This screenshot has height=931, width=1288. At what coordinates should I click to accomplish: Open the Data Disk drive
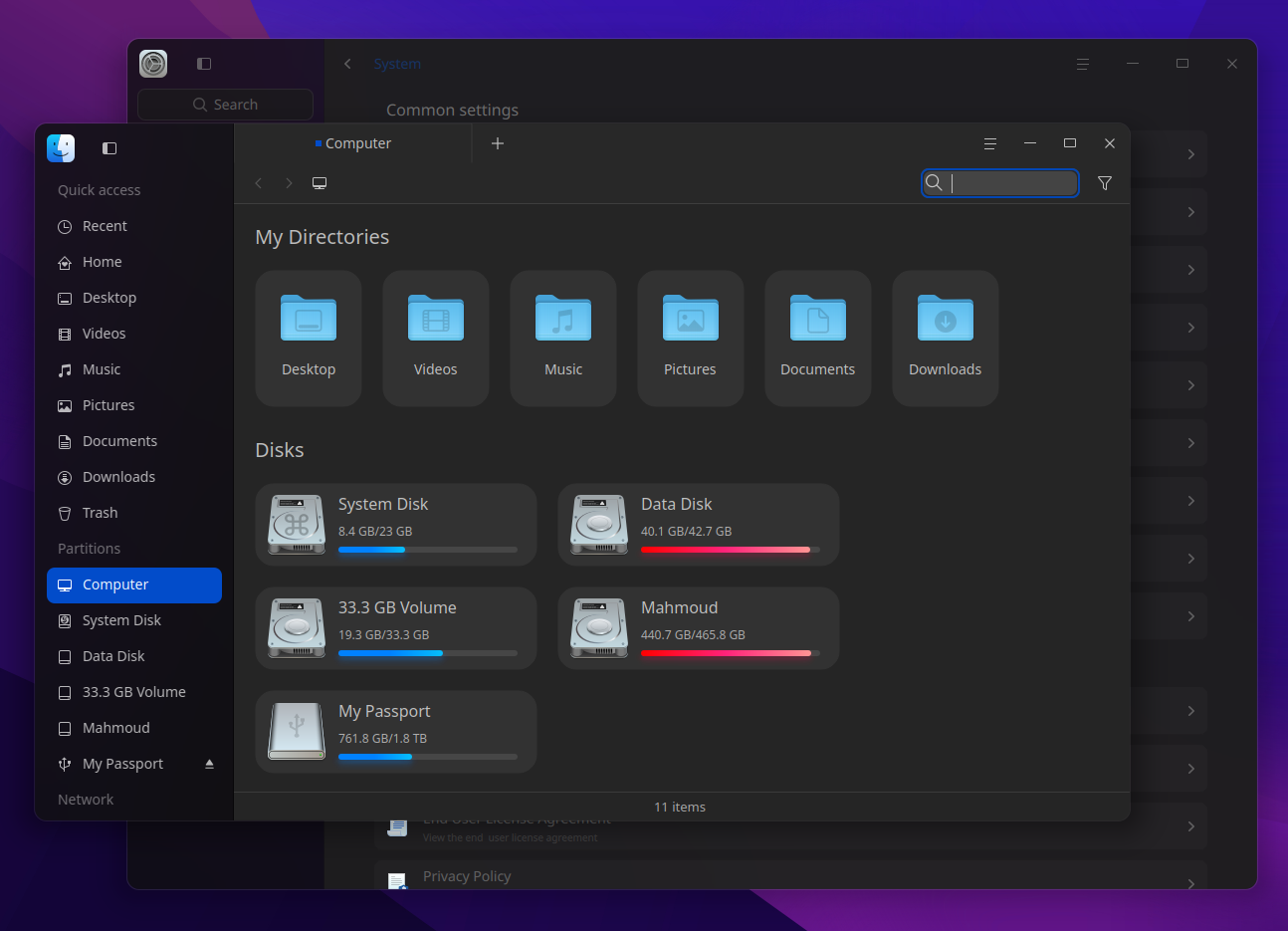pyautogui.click(x=699, y=525)
